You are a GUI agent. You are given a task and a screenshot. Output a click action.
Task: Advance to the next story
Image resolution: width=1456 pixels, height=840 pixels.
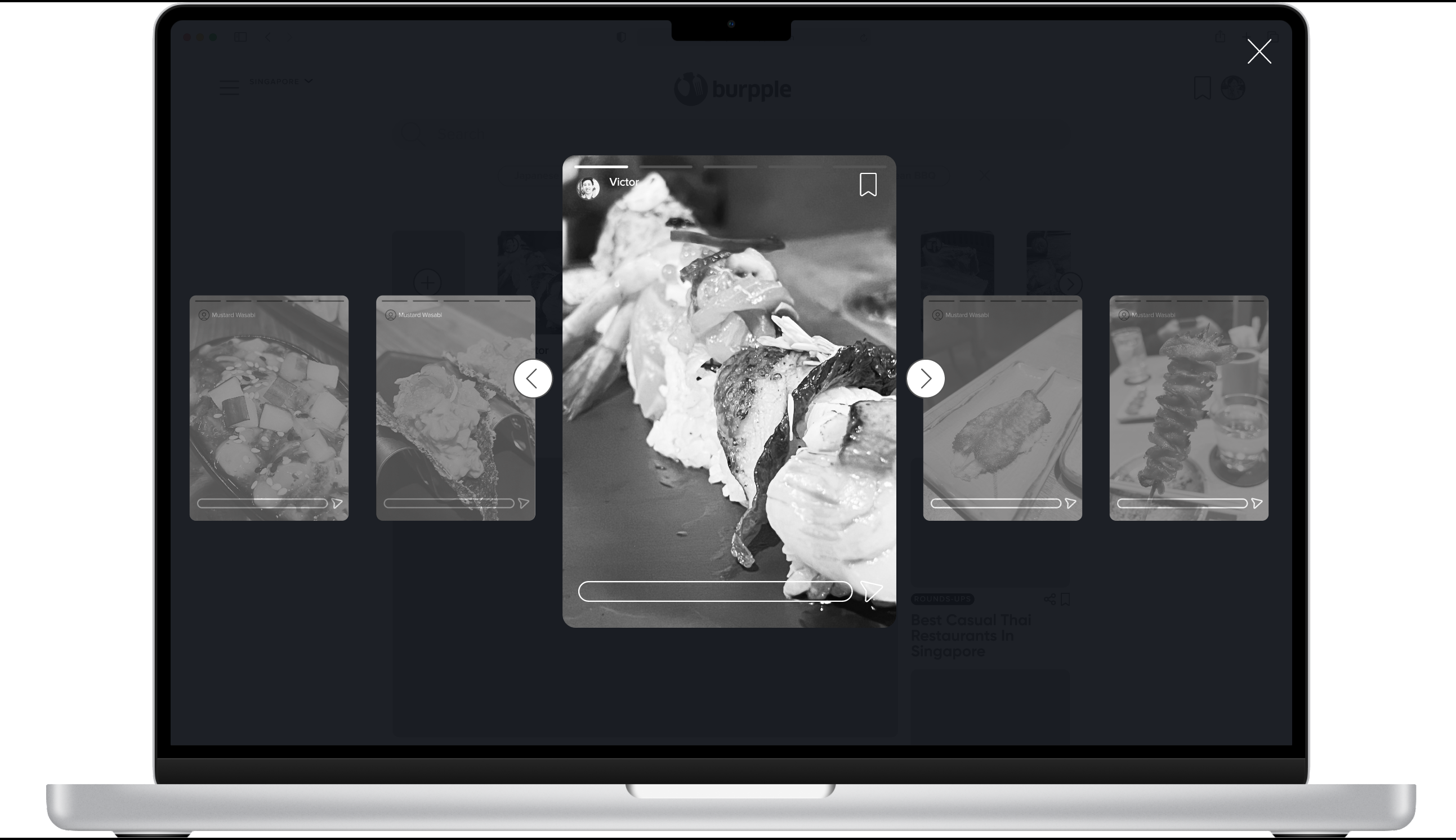pyautogui.click(x=925, y=378)
